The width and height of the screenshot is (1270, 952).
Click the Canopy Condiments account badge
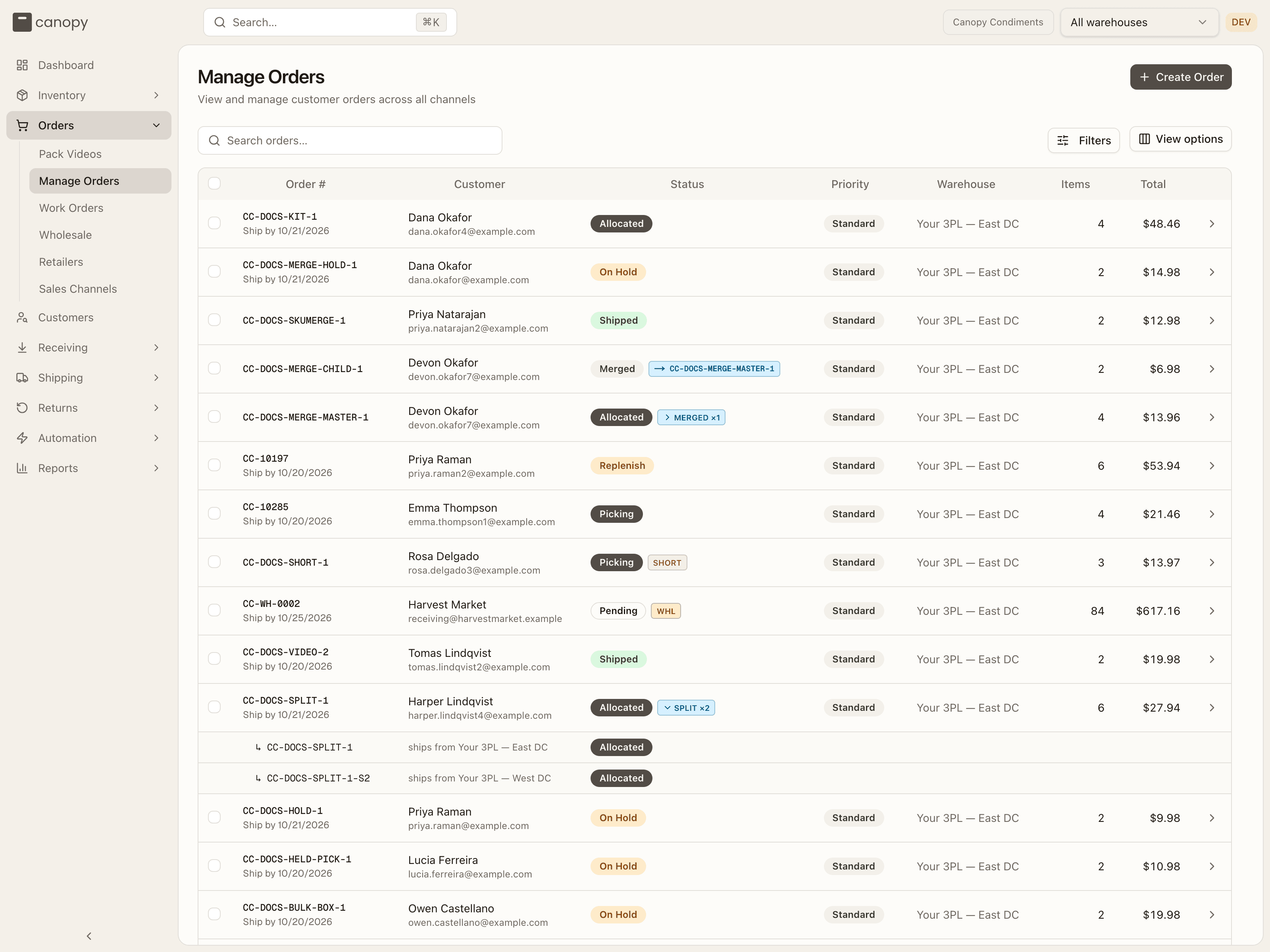998,22
